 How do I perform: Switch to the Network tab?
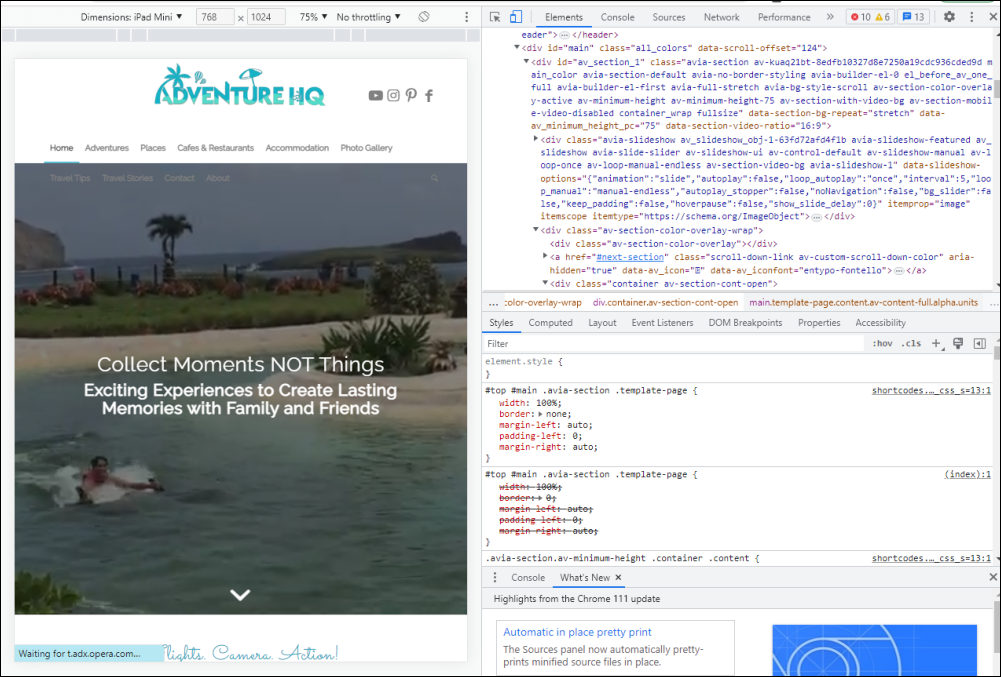721,16
